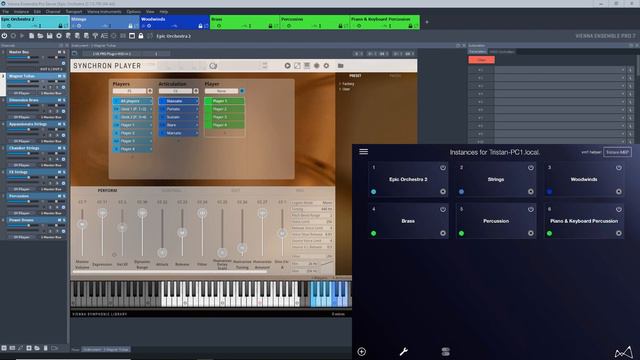Click the floppy disk save icon
This screenshot has height=360, width=640.
(49, 36)
